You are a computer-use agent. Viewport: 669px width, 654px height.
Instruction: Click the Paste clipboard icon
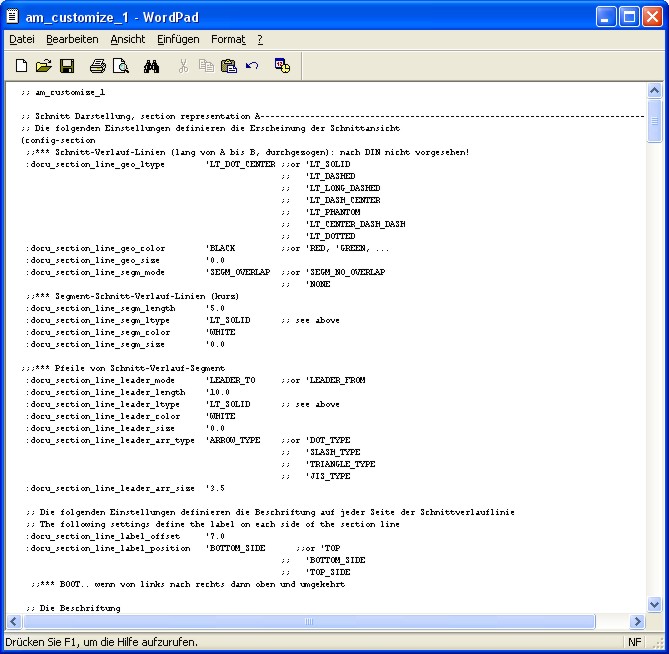click(x=229, y=66)
